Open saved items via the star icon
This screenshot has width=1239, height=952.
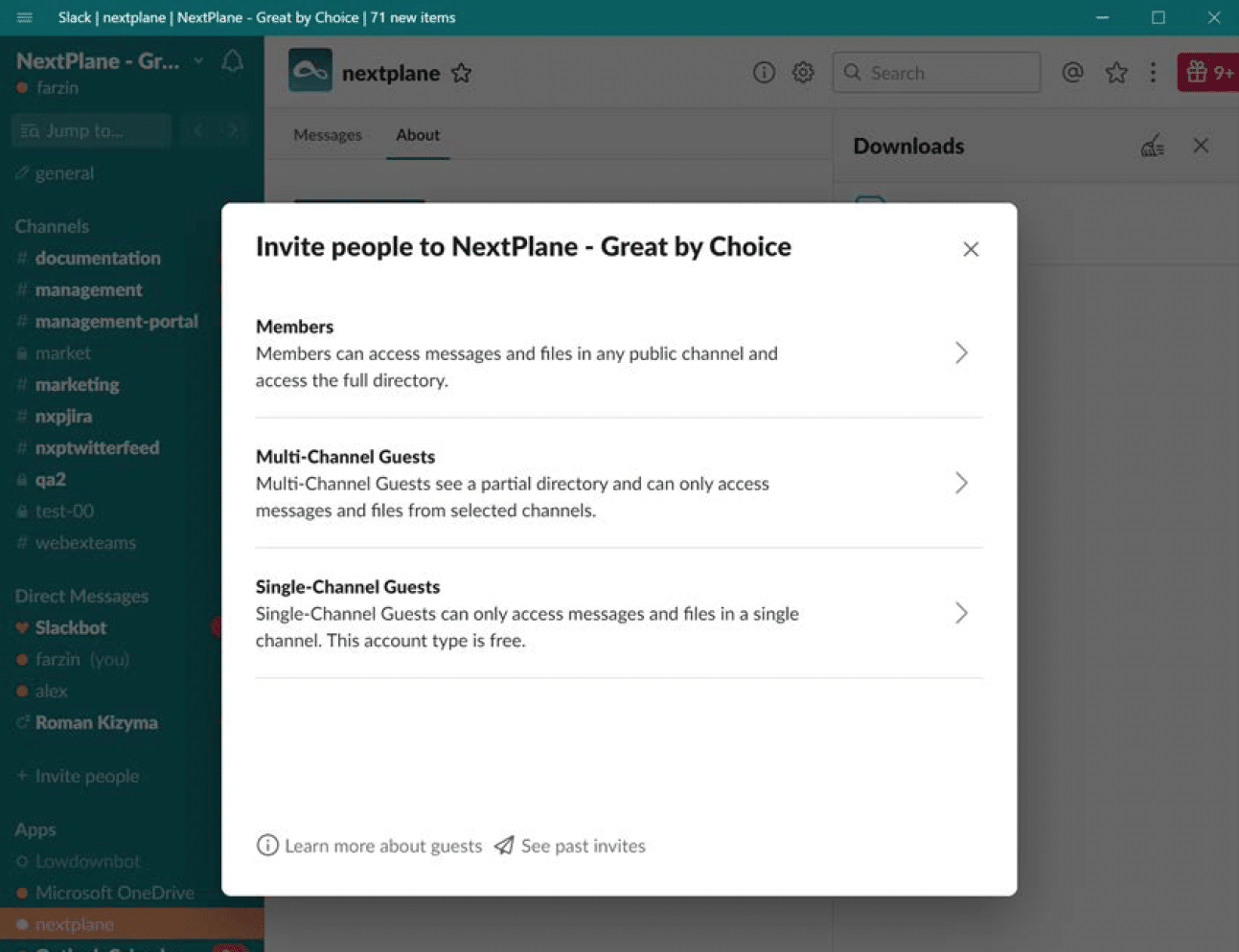(1115, 72)
